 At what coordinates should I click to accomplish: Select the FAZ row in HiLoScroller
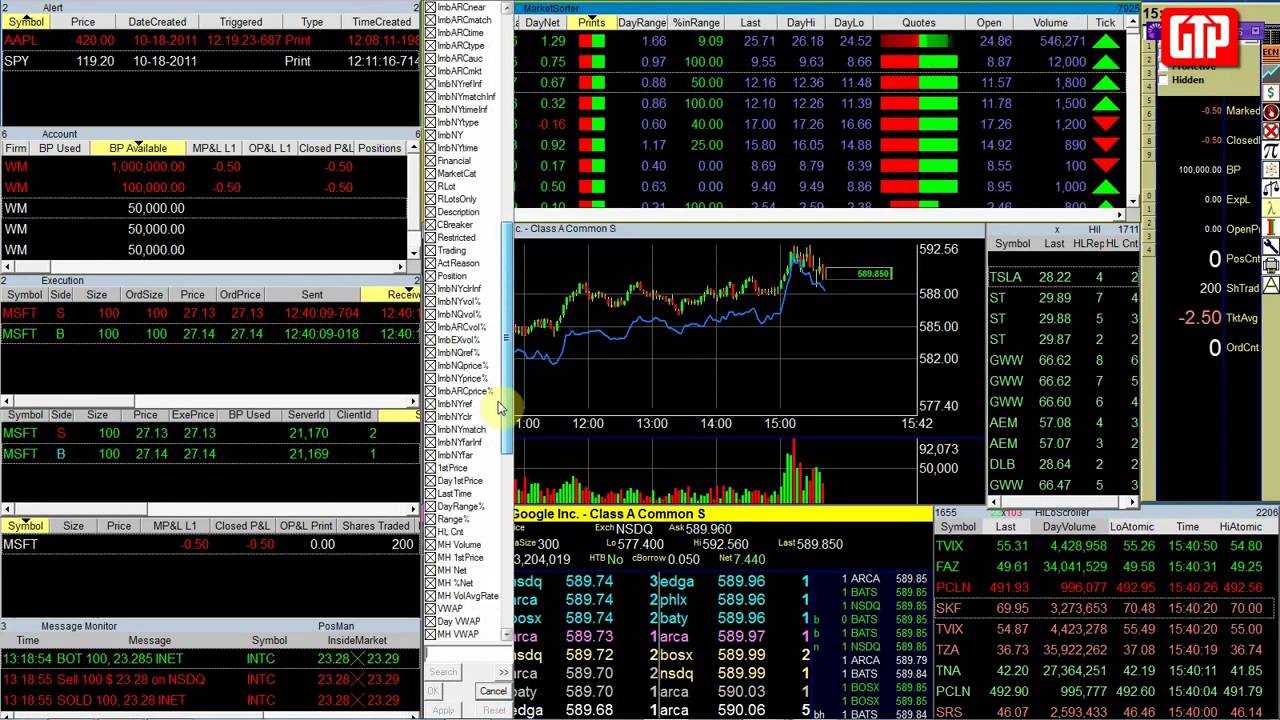tap(1107, 567)
